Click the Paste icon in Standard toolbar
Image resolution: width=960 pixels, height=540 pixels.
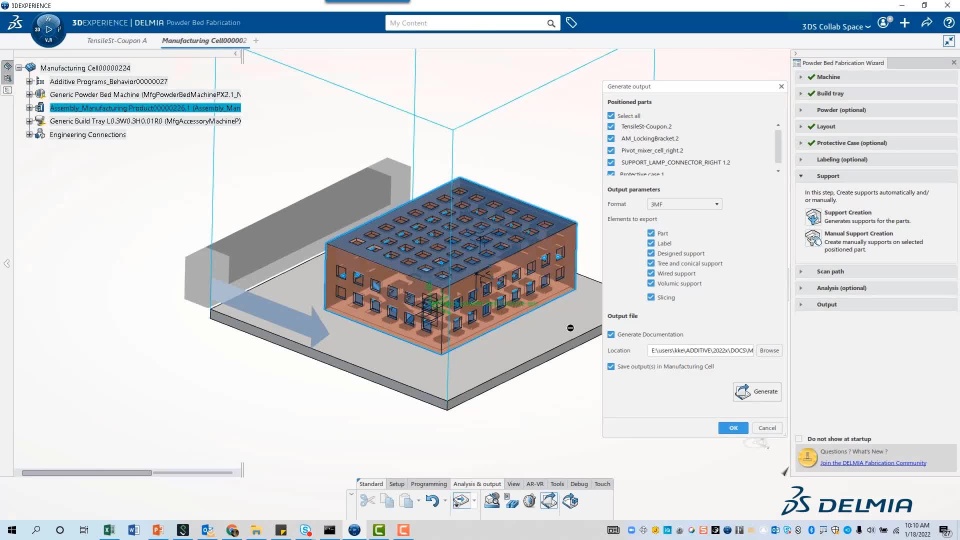click(406, 501)
